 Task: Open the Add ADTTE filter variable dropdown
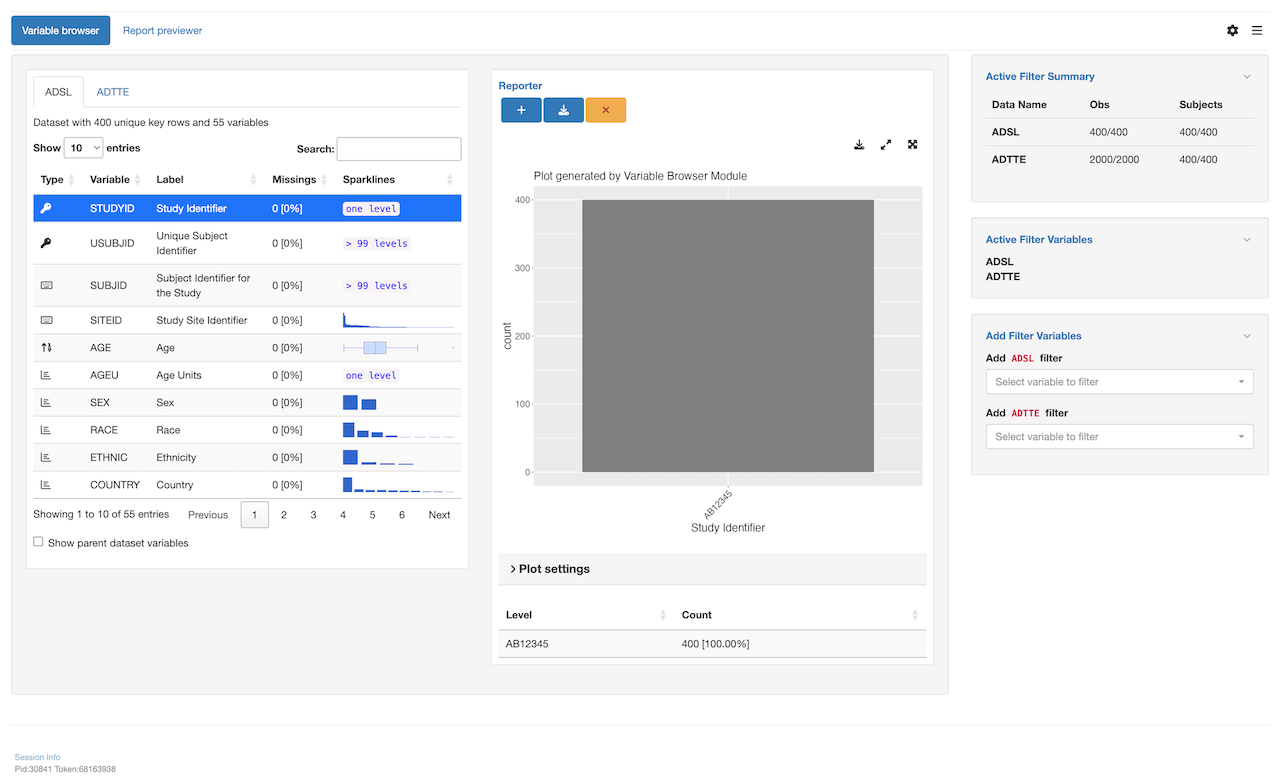pos(1119,437)
